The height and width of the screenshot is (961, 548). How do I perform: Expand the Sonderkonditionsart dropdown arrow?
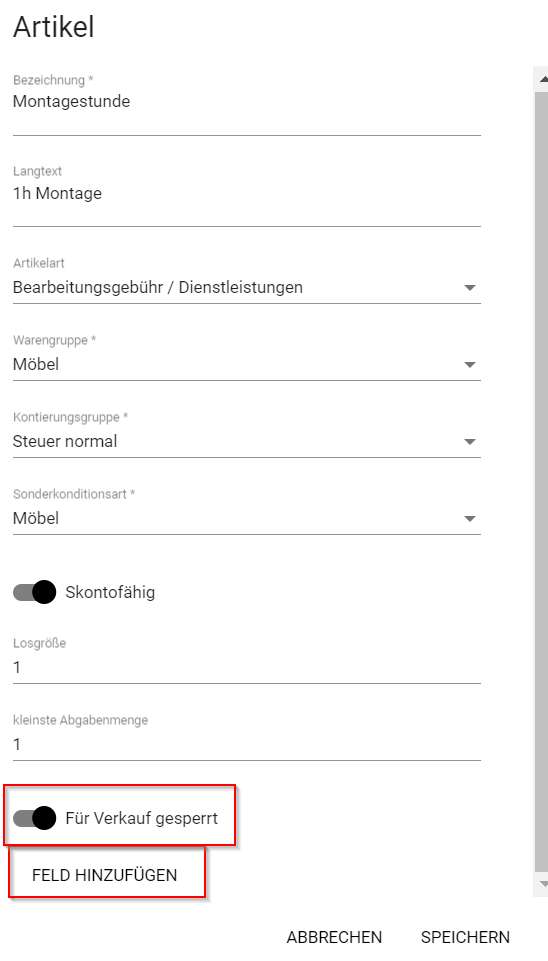point(470,518)
